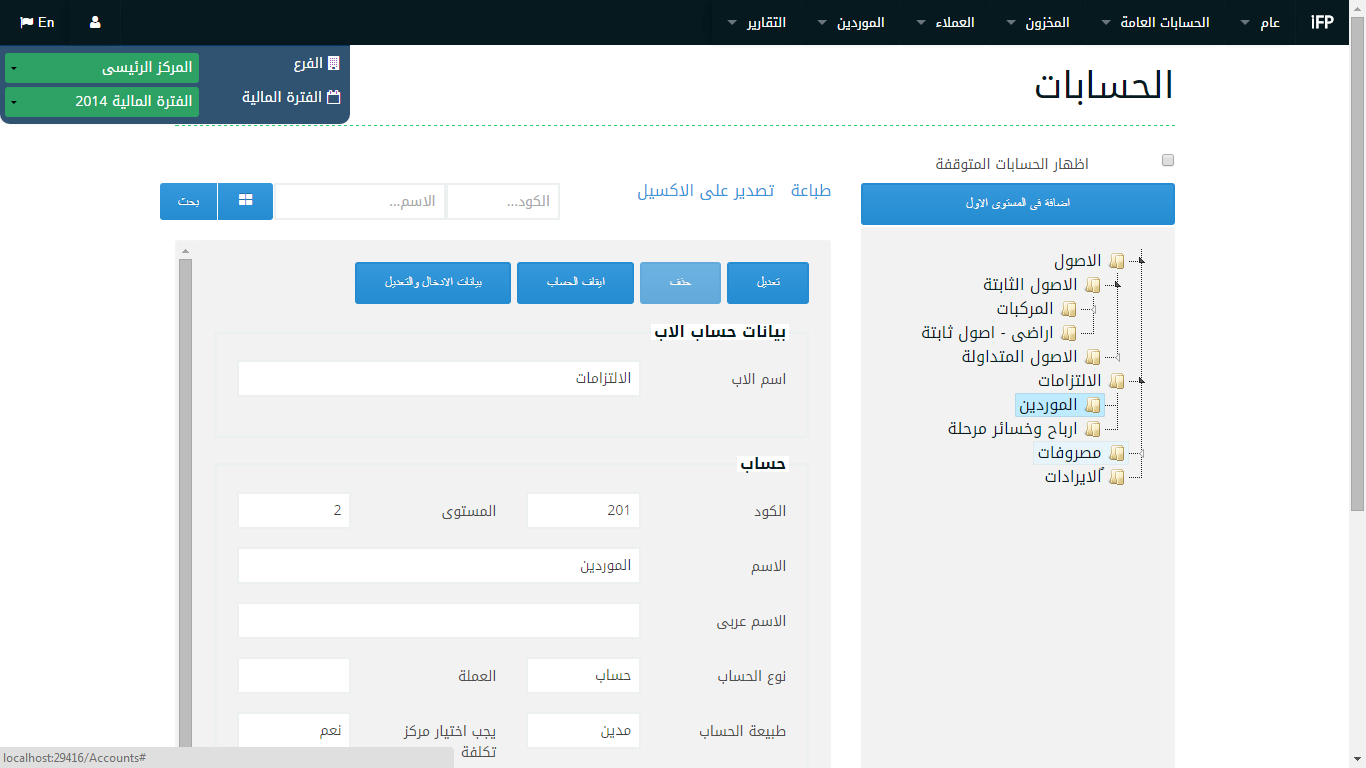Click folder icon of الايرادات node
Image resolution: width=1366 pixels, height=768 pixels.
click(x=1117, y=478)
